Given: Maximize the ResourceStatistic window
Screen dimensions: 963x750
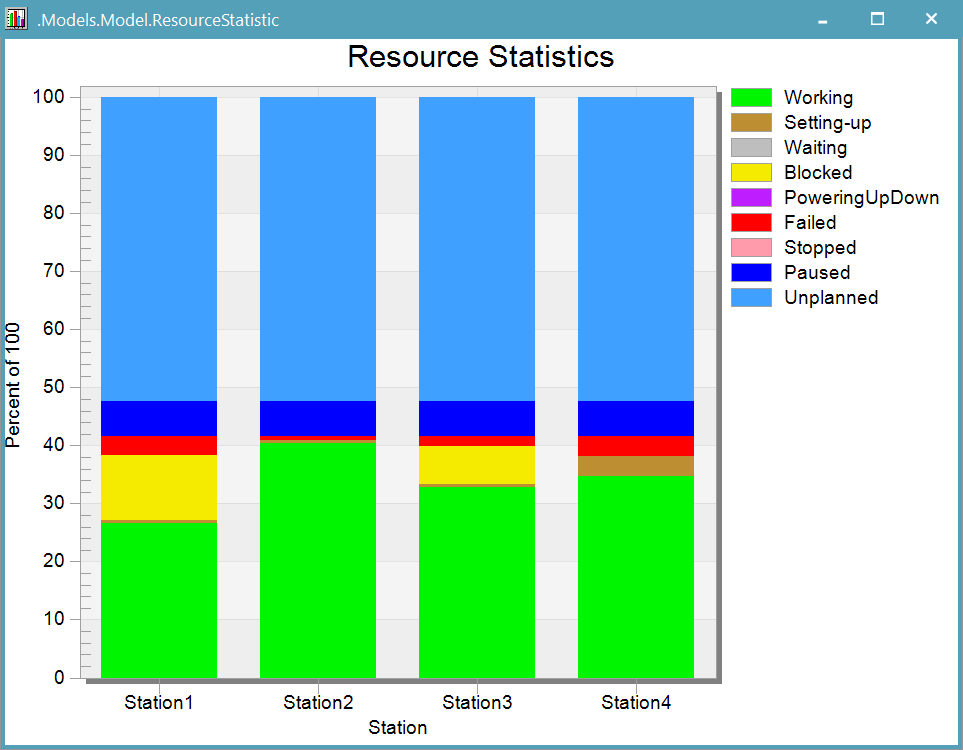Looking at the screenshot, I should click(877, 19).
